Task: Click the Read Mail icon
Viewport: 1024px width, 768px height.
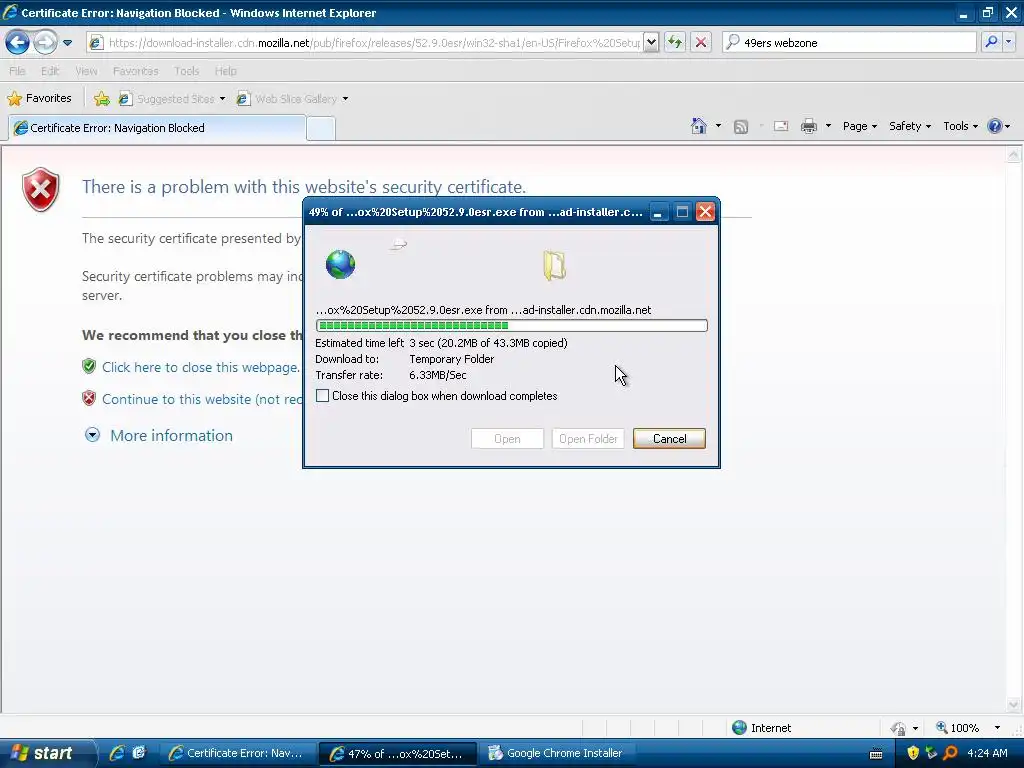Action: tap(781, 126)
